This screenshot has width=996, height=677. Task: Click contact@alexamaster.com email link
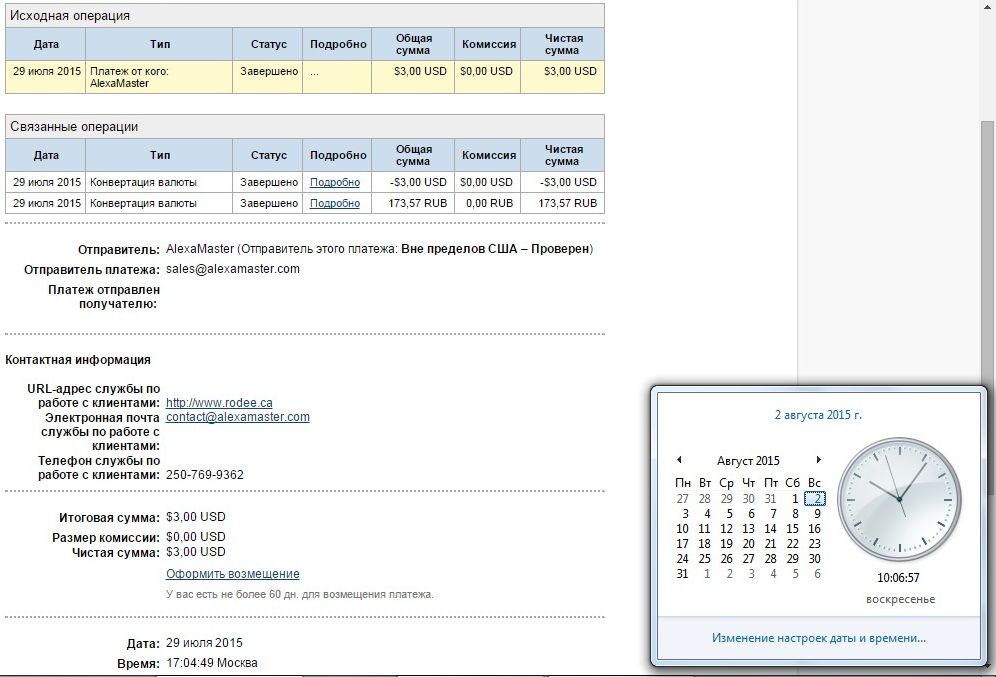(238, 417)
